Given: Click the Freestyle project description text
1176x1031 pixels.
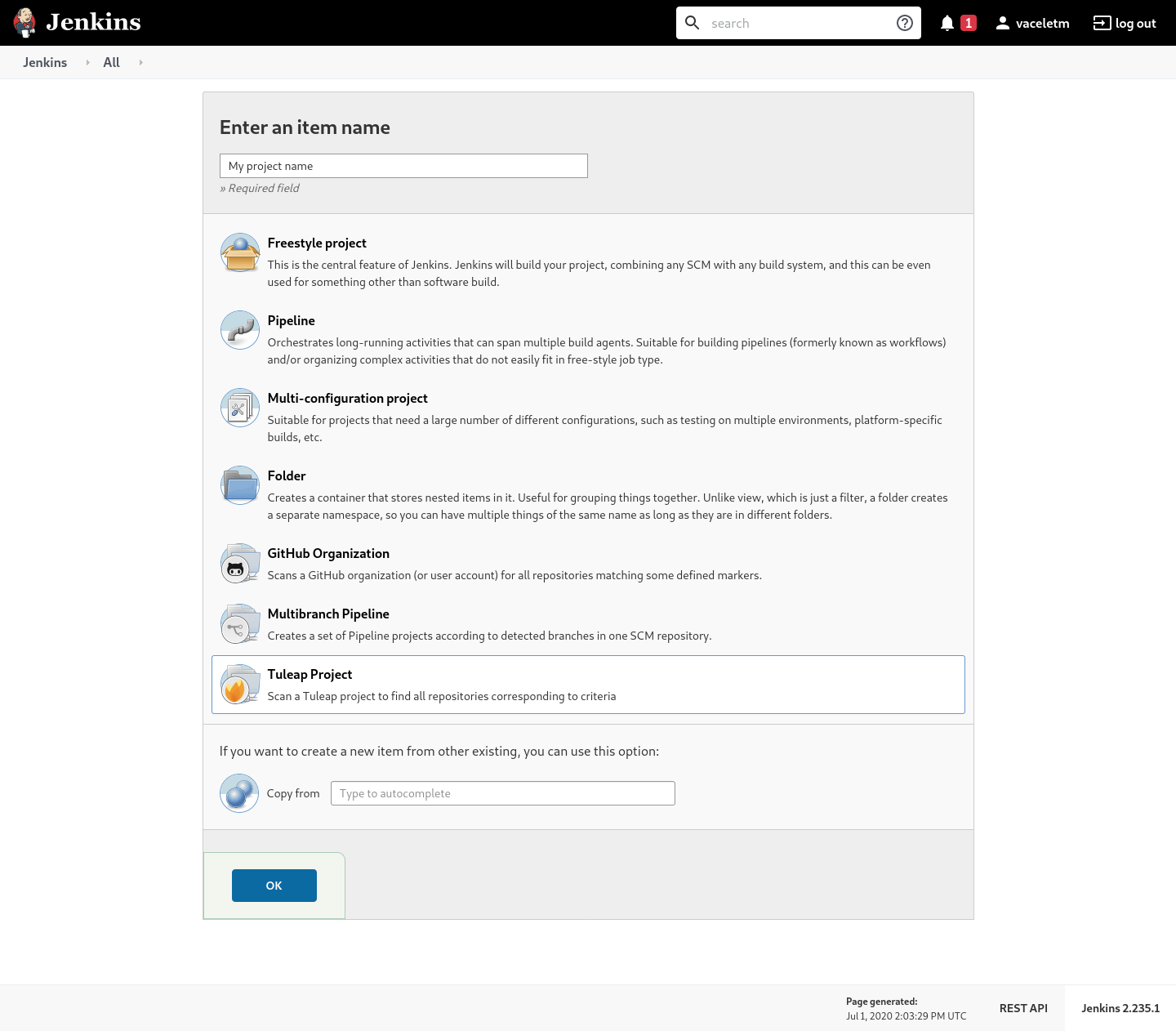Looking at the screenshot, I should [599, 274].
